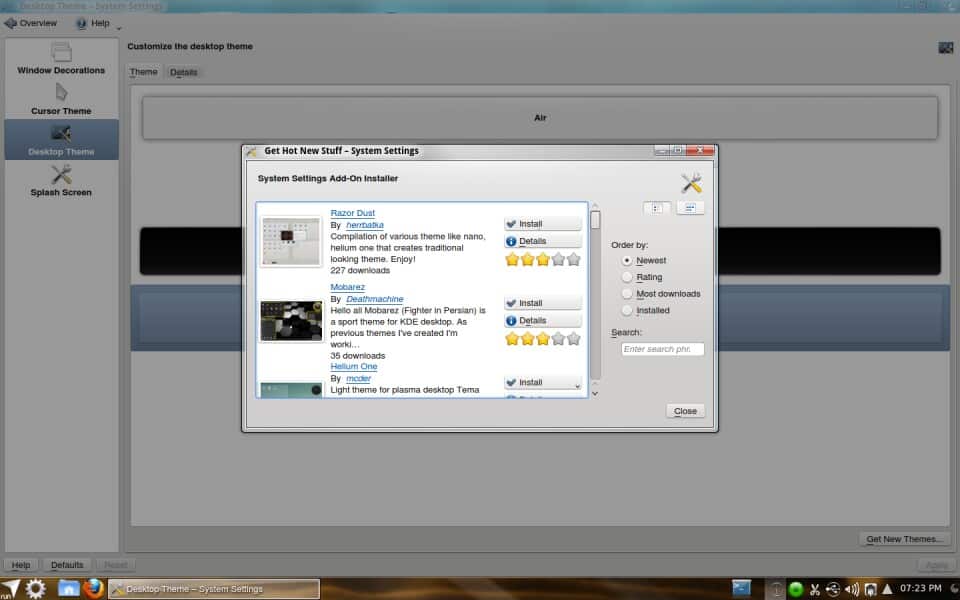Image resolution: width=960 pixels, height=600 pixels.
Task: Open the Razor Dust author's profile link
Action: click(x=365, y=225)
